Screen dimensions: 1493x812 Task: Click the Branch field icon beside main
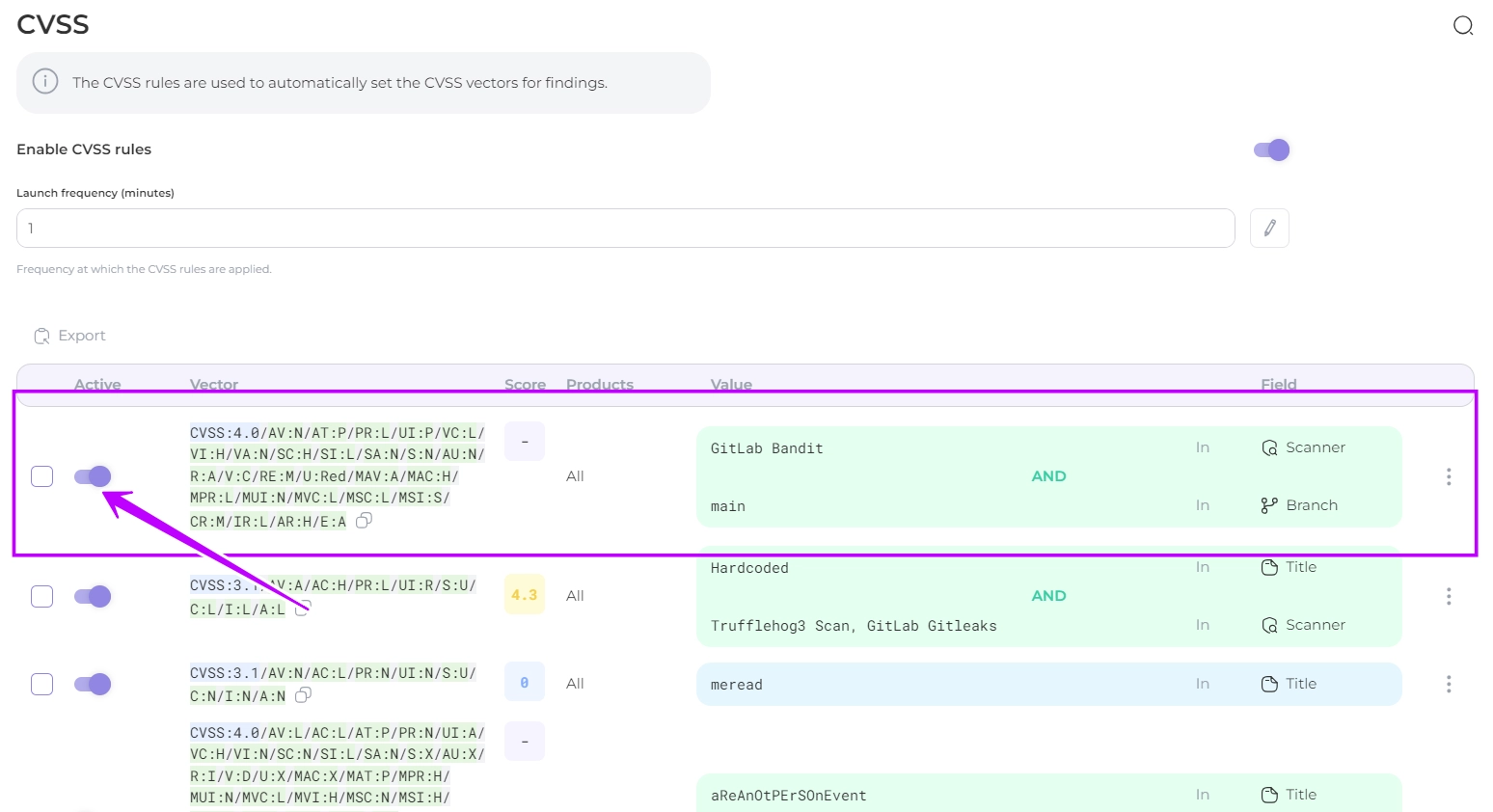click(x=1269, y=505)
